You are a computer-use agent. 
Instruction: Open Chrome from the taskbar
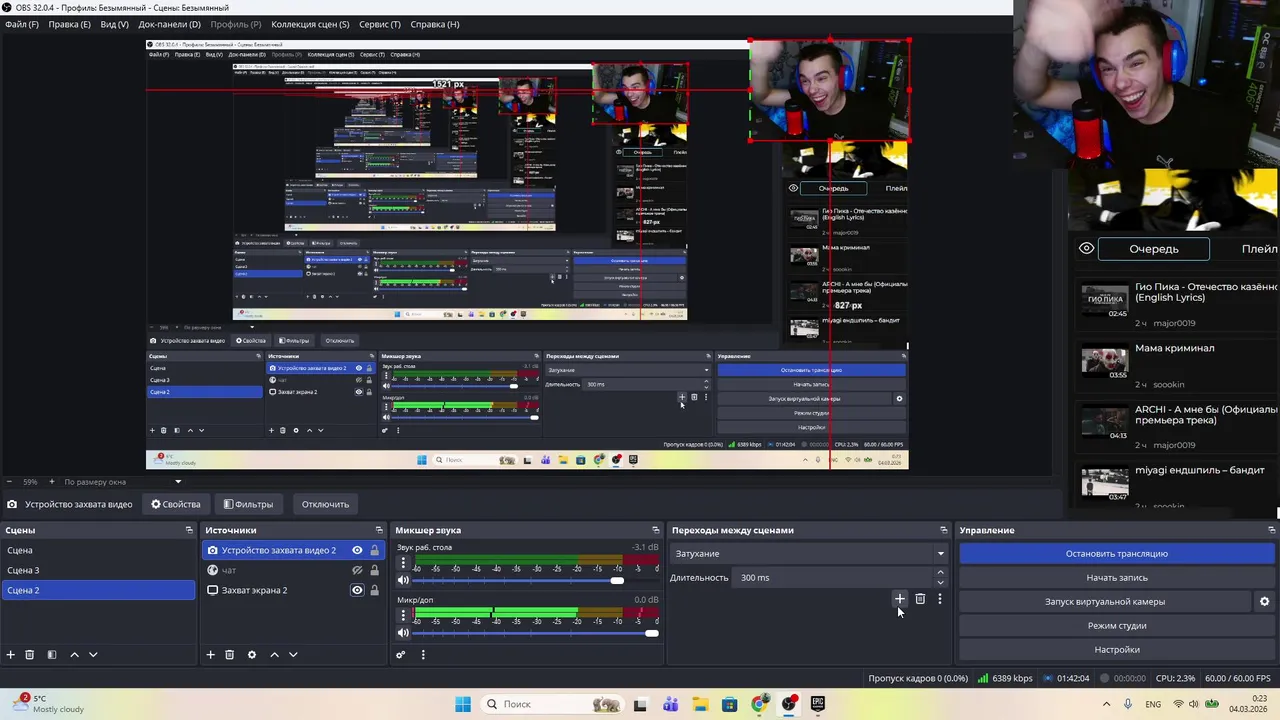(x=760, y=704)
